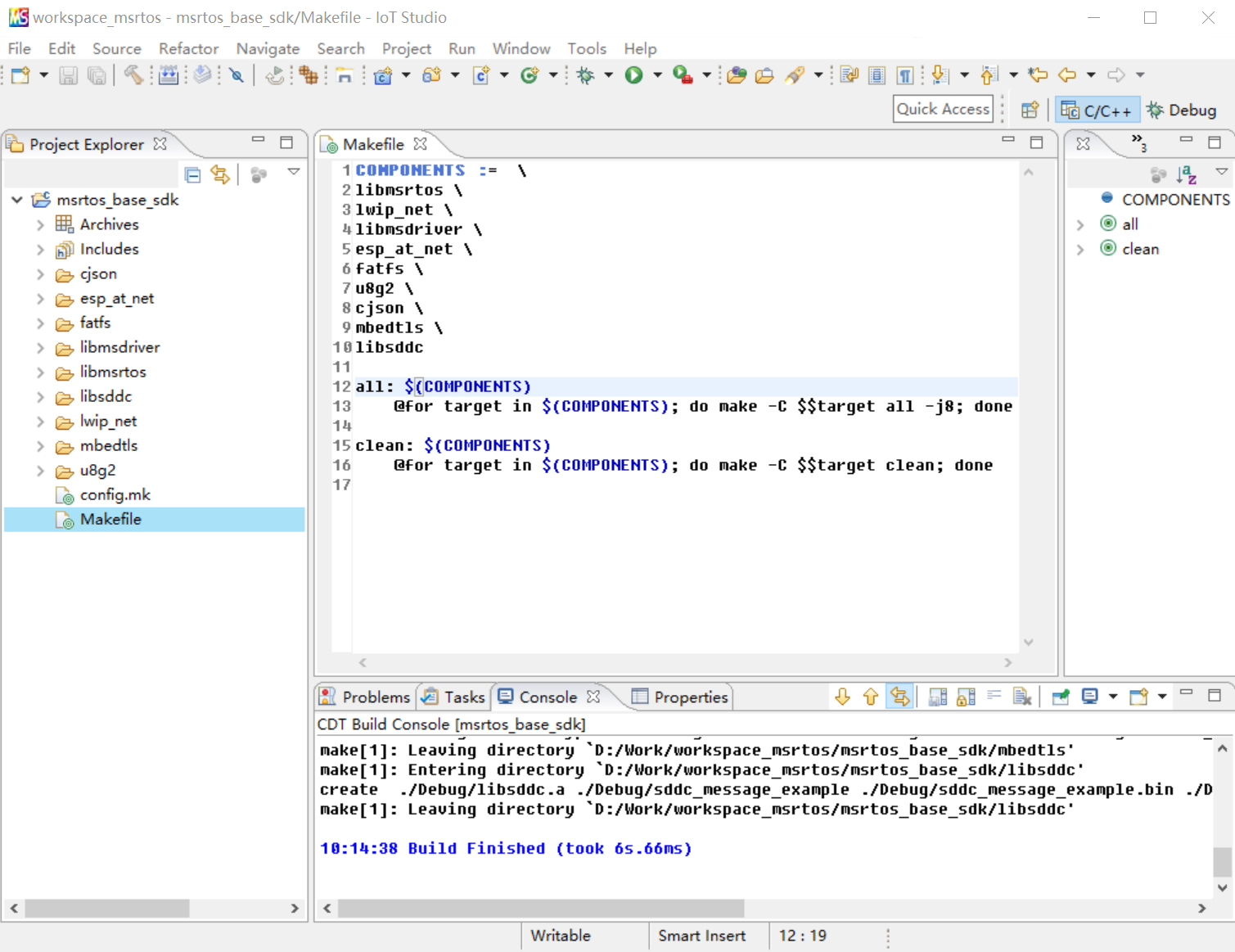The width and height of the screenshot is (1235, 952).
Task: Click the Quick Access search field
Action: click(x=943, y=109)
